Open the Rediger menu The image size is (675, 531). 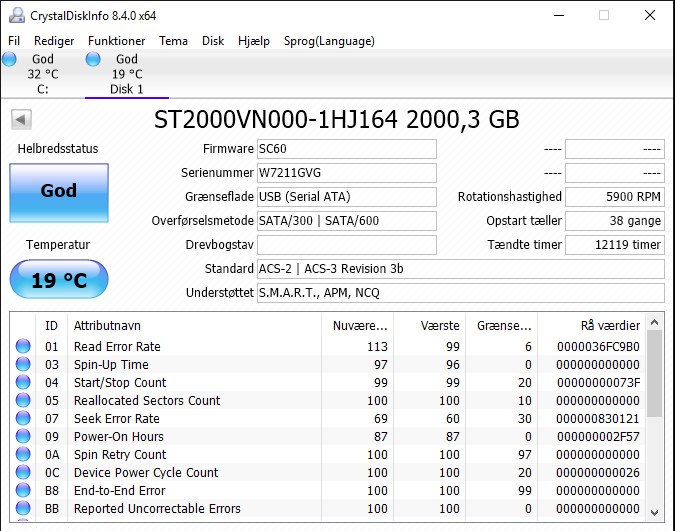pos(54,41)
